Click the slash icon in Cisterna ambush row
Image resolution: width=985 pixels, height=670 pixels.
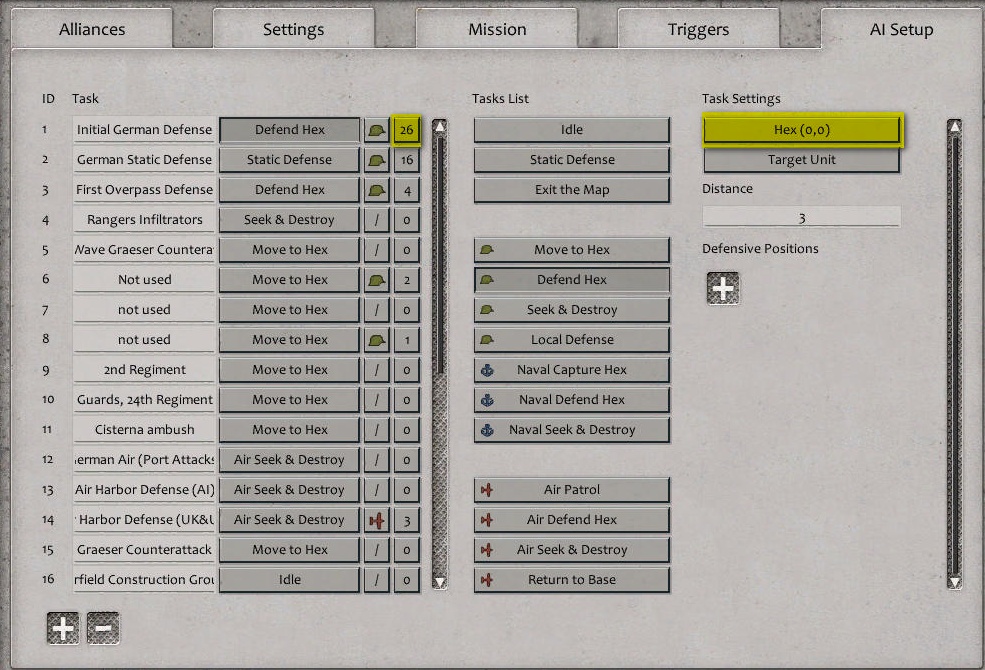pos(376,430)
